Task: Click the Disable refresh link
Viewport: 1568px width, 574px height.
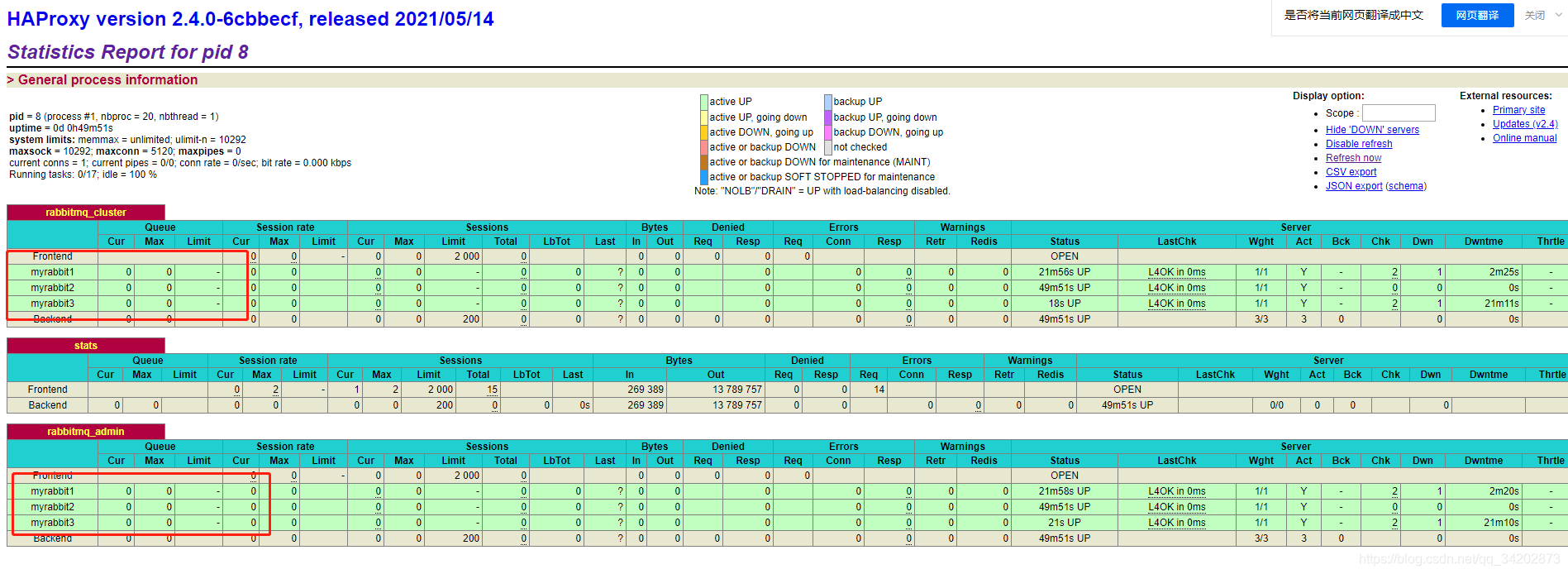Action: [1359, 144]
